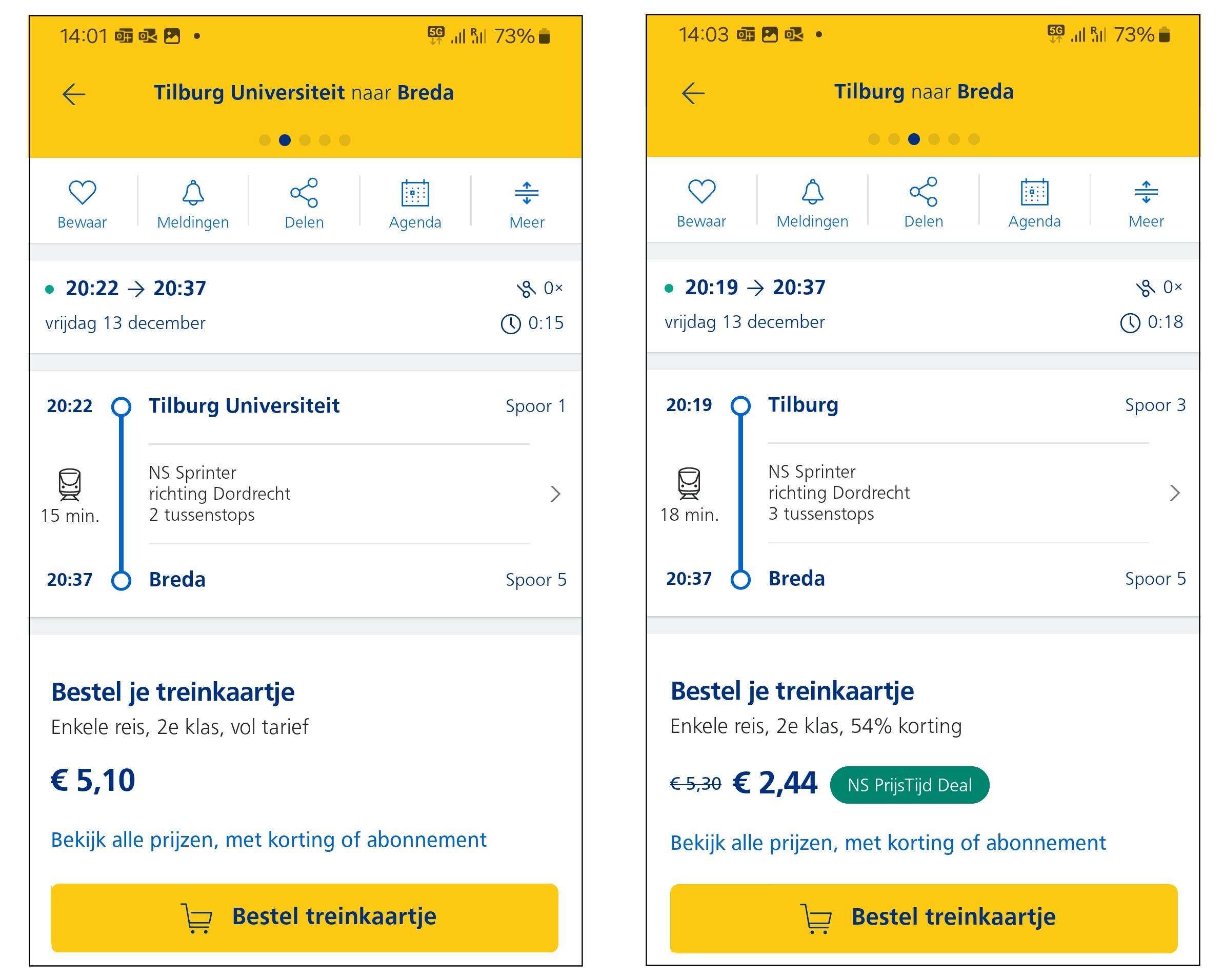1223x980 pixels.
Task: Go to fourth trip dot on right screen
Action: [934, 139]
